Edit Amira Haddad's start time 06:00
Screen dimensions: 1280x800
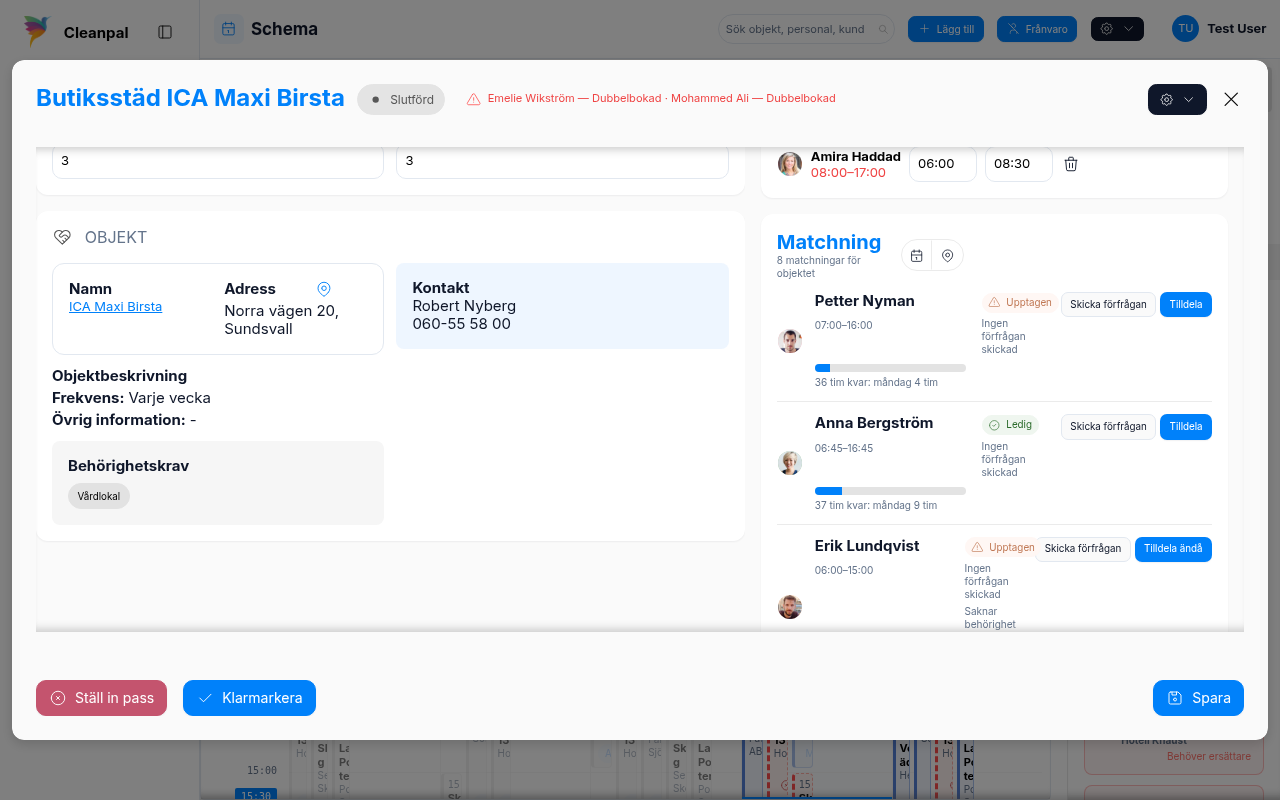click(x=942, y=164)
